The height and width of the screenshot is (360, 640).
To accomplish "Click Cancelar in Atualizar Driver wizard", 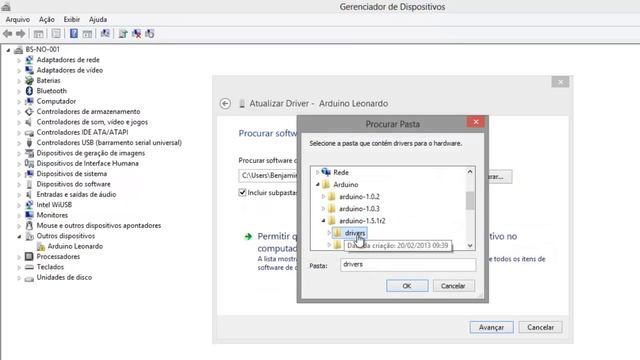I will point(540,327).
